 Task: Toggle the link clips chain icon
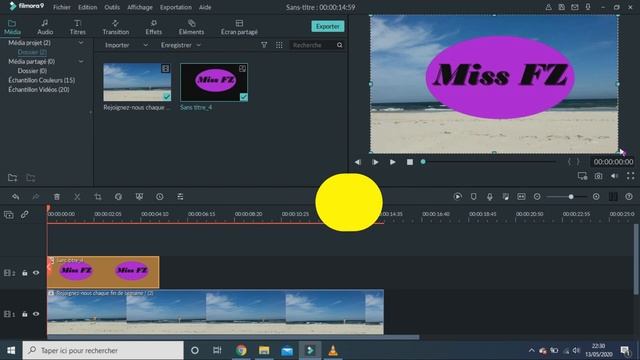24,214
